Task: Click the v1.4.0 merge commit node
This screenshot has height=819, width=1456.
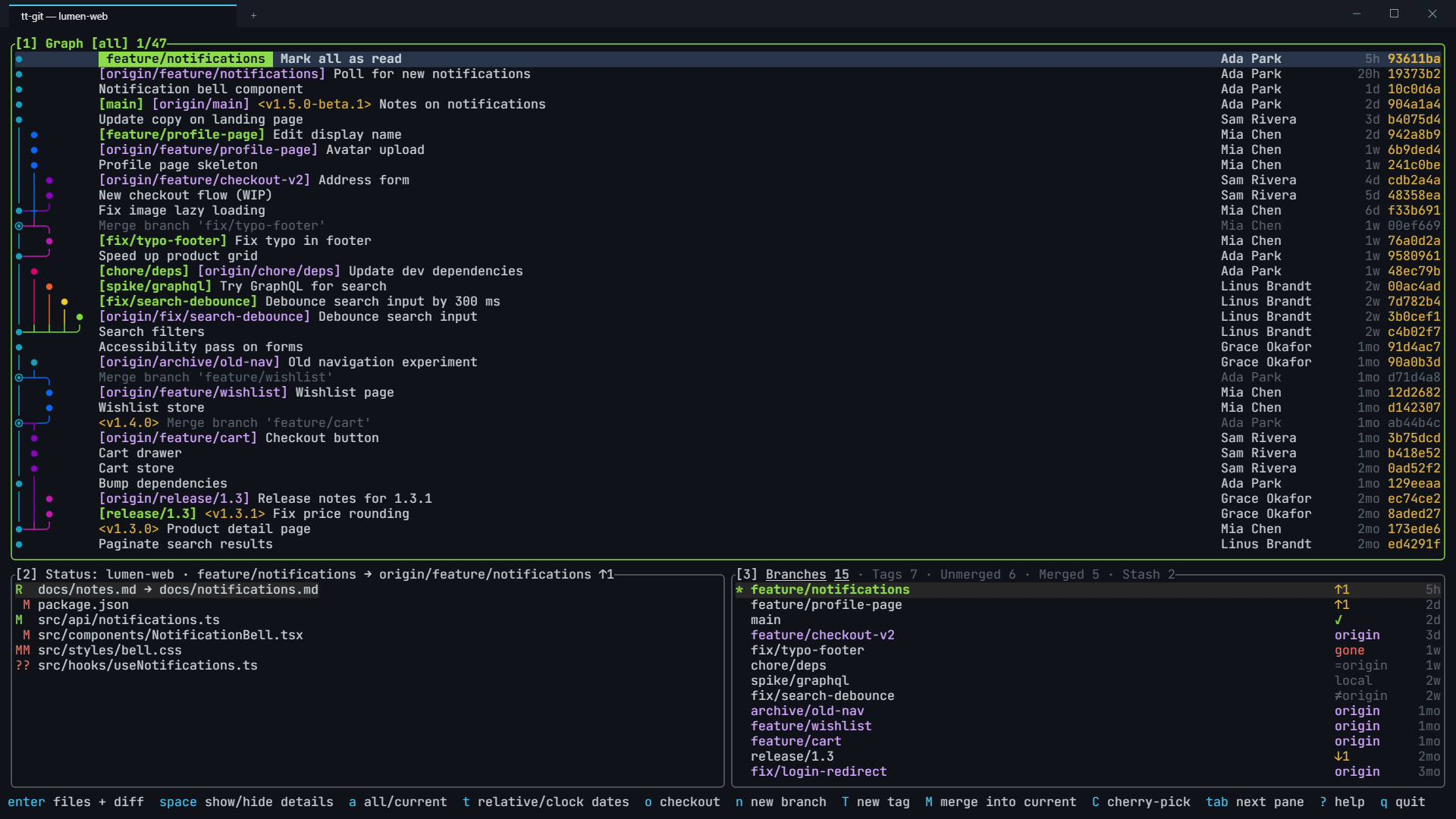Action: 19,422
